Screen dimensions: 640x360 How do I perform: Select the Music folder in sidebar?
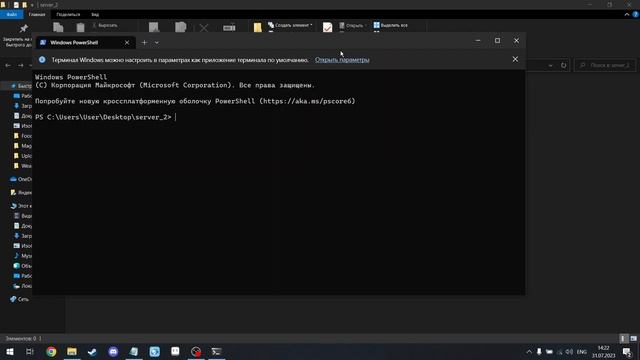pyautogui.click(x=22, y=256)
